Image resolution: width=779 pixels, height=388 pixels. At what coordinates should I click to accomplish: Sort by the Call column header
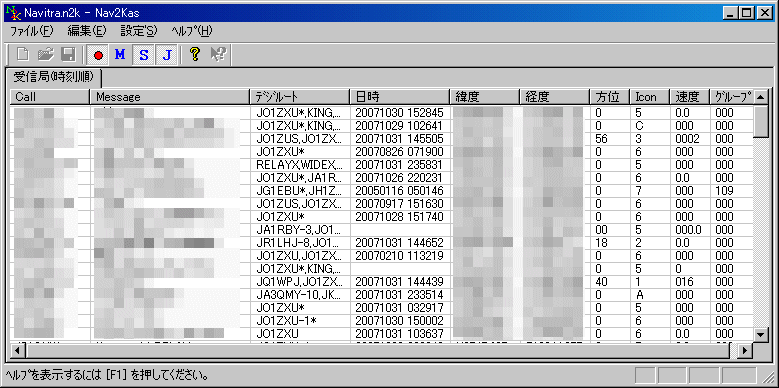(50, 97)
